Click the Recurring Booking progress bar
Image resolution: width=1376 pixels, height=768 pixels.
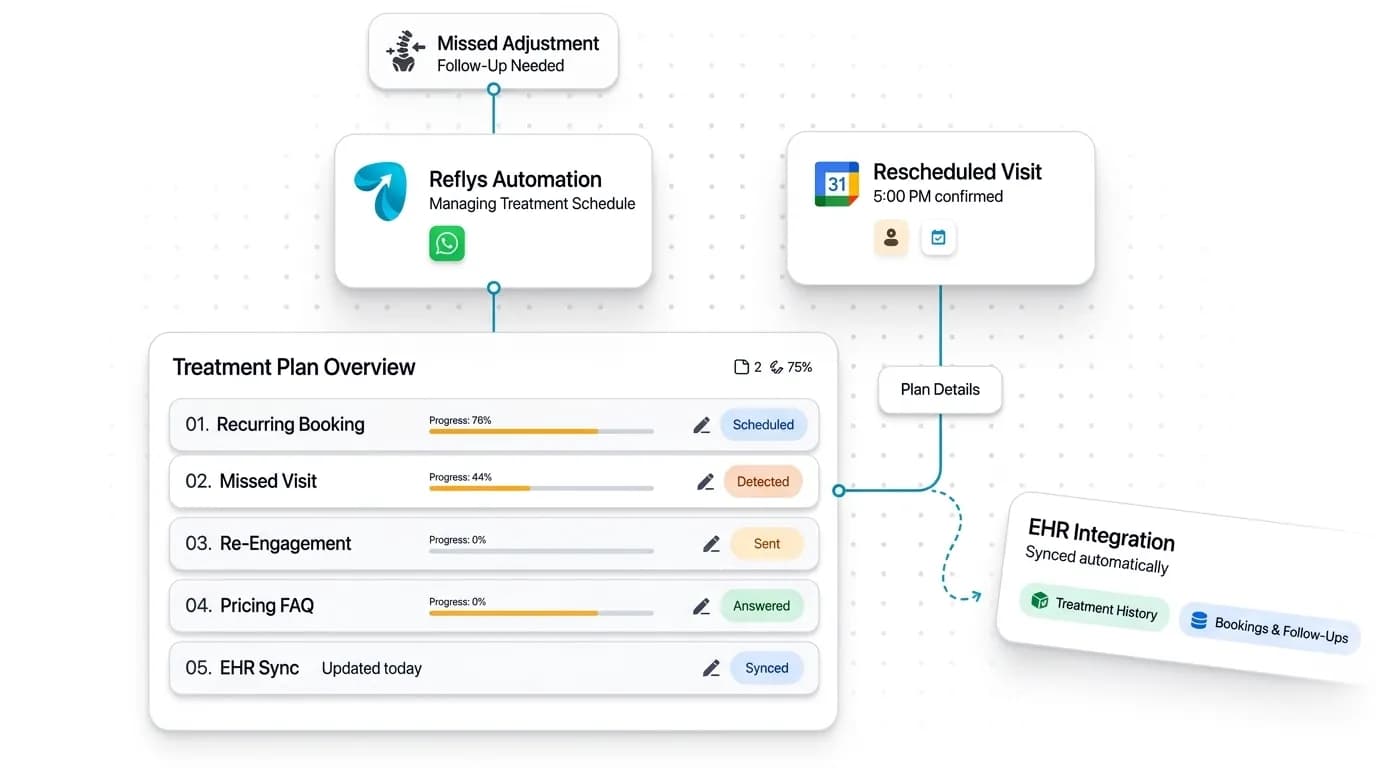pos(541,431)
